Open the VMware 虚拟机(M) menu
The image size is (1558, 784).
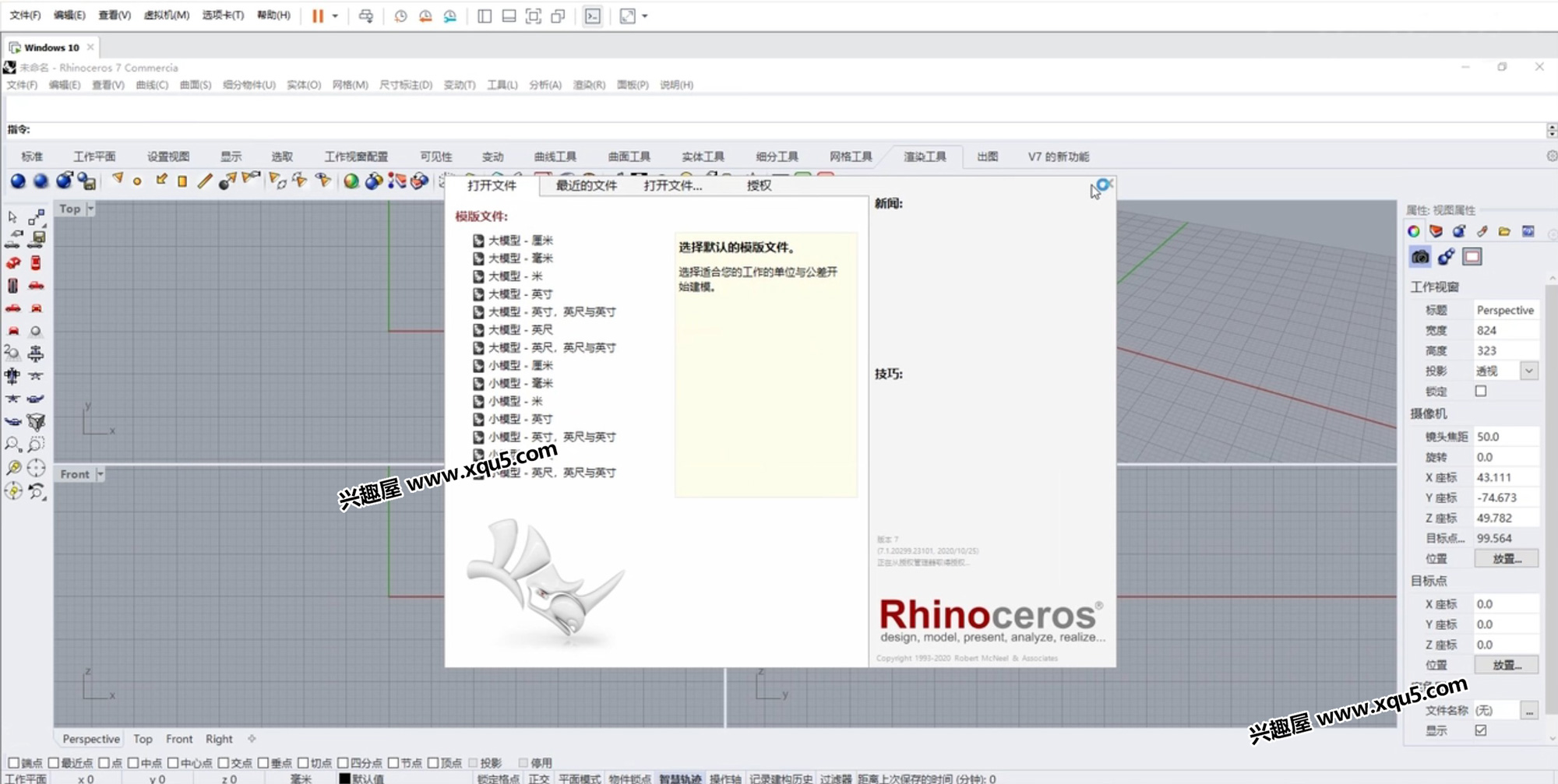click(x=167, y=16)
